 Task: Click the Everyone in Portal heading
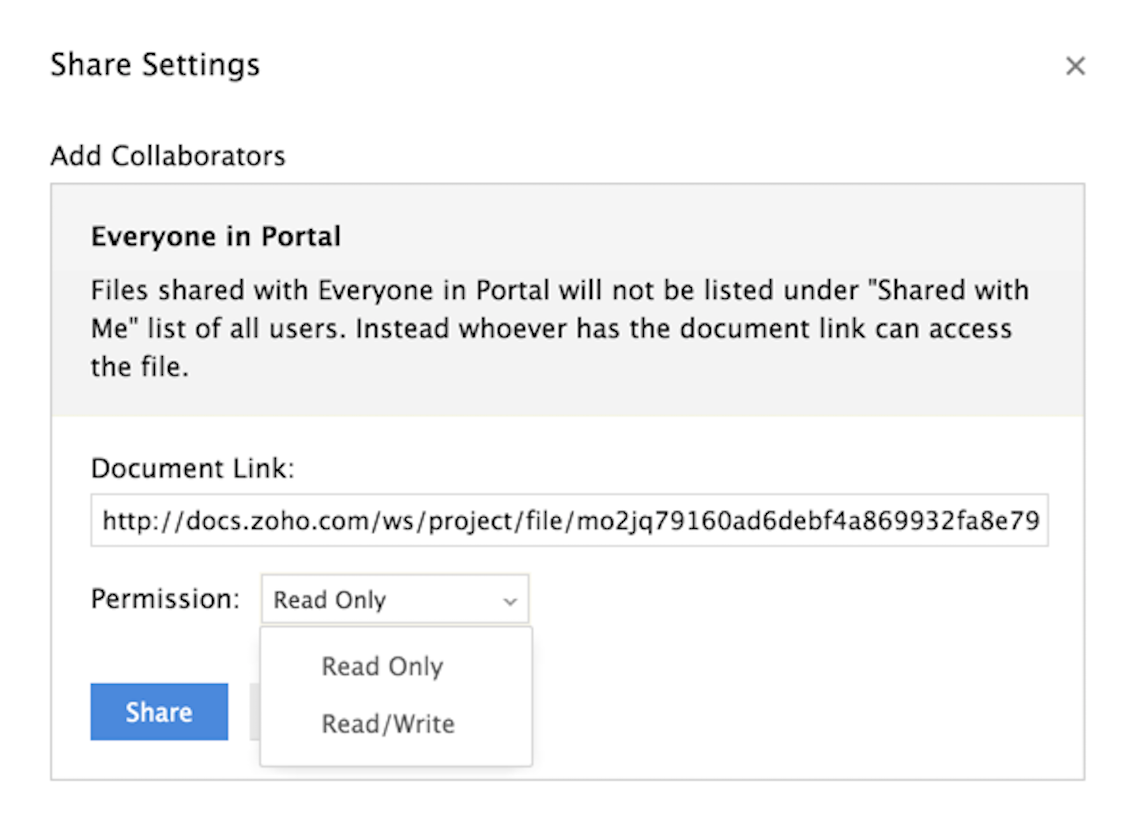[x=216, y=237]
